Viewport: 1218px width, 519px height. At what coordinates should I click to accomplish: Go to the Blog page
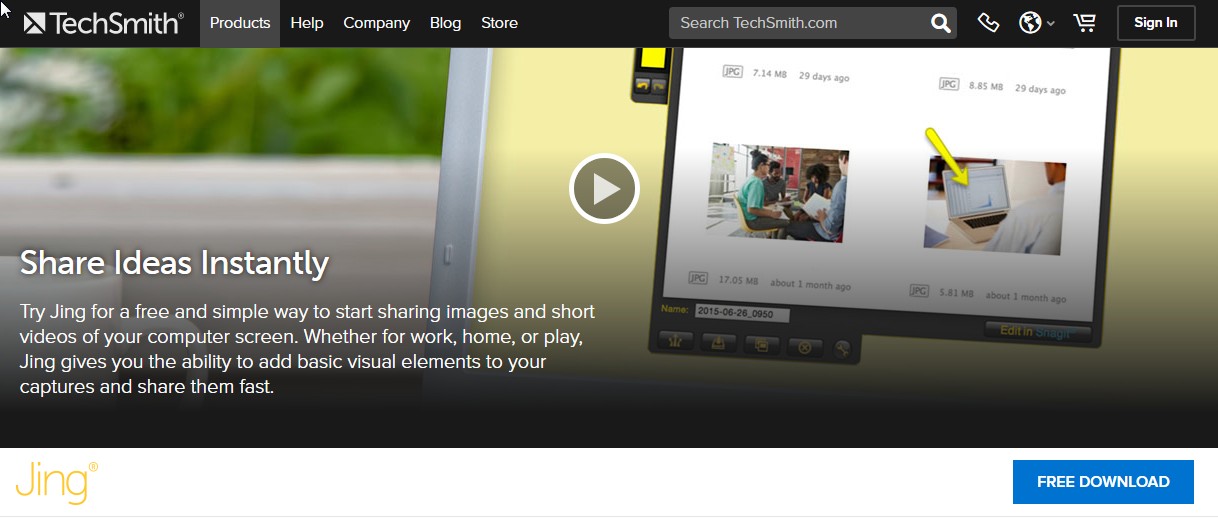[445, 22]
